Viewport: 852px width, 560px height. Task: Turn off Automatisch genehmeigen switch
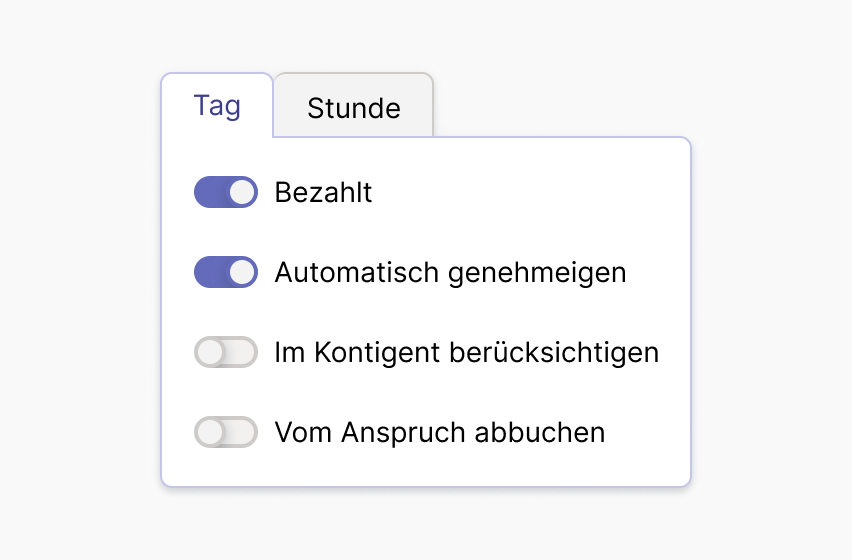(226, 272)
